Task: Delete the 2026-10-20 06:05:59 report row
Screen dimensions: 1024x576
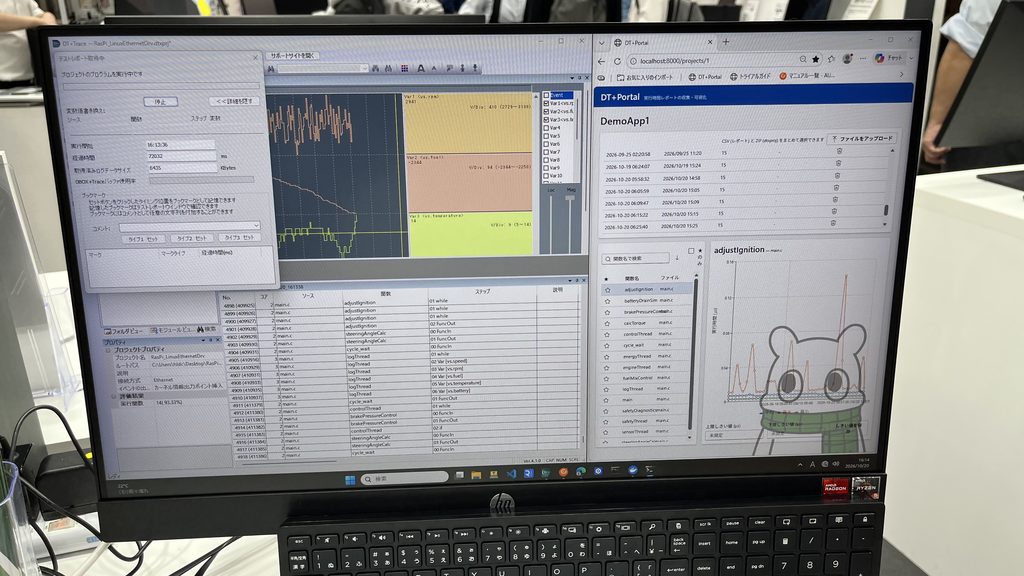Action: point(836,187)
